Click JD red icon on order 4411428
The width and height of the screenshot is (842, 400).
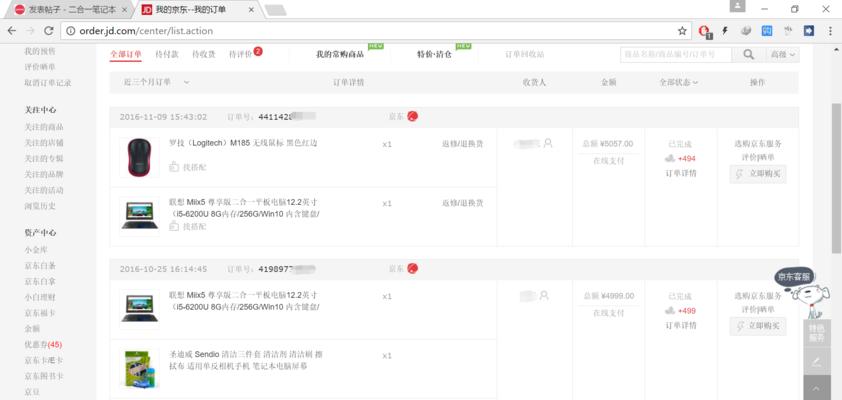(412, 116)
